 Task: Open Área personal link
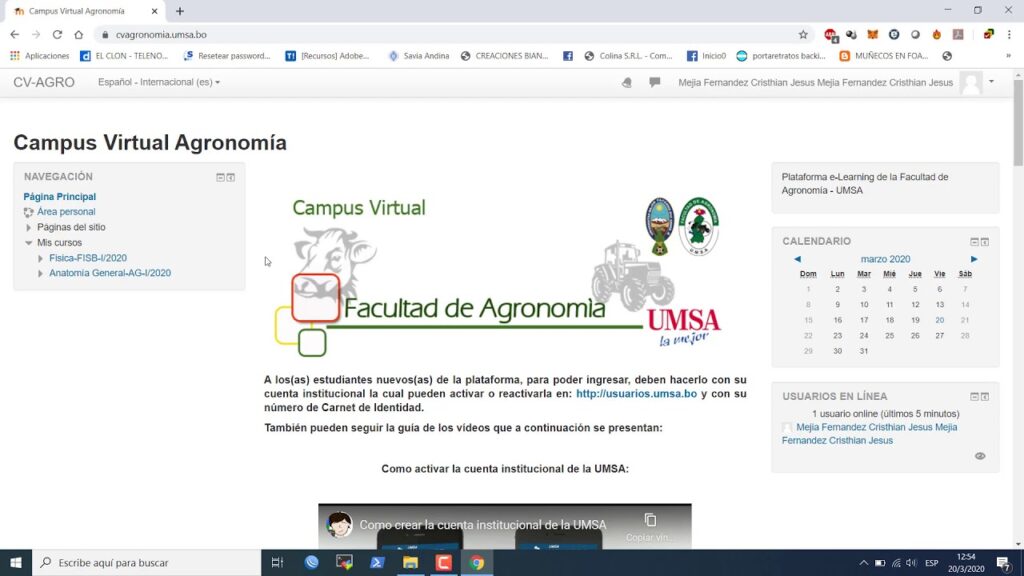pos(66,212)
